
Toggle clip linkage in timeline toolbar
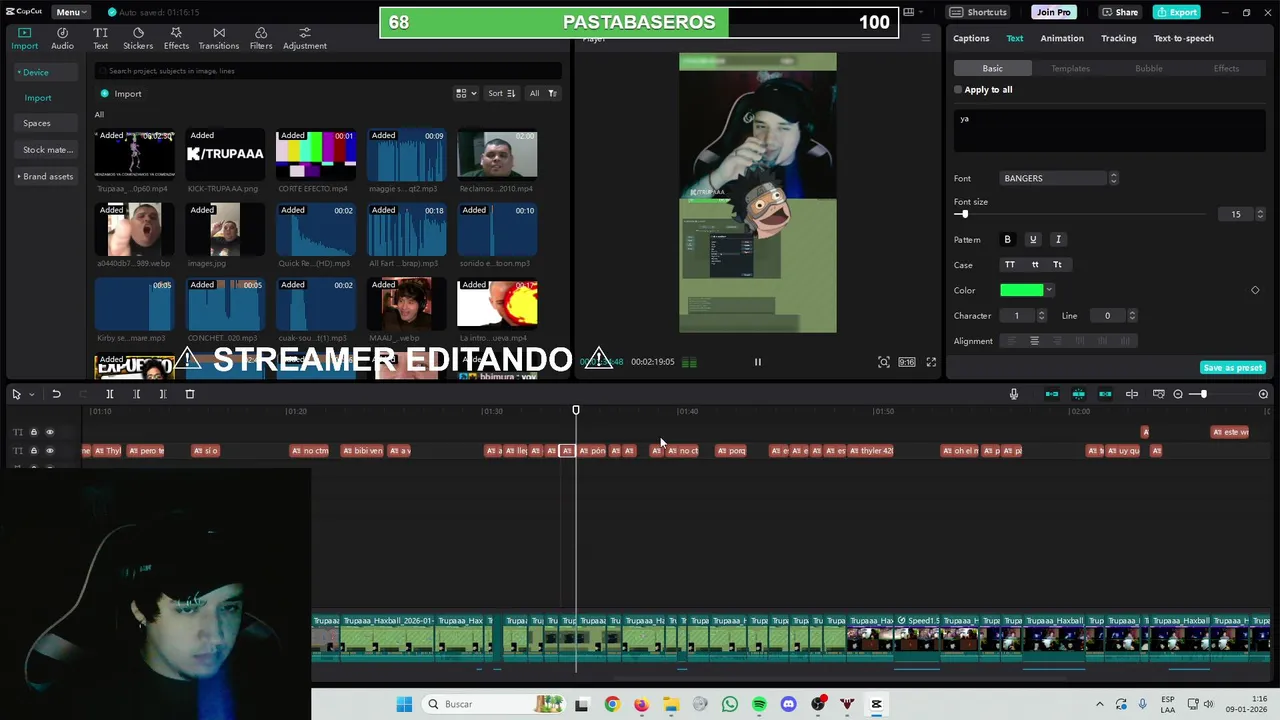coord(1105,394)
